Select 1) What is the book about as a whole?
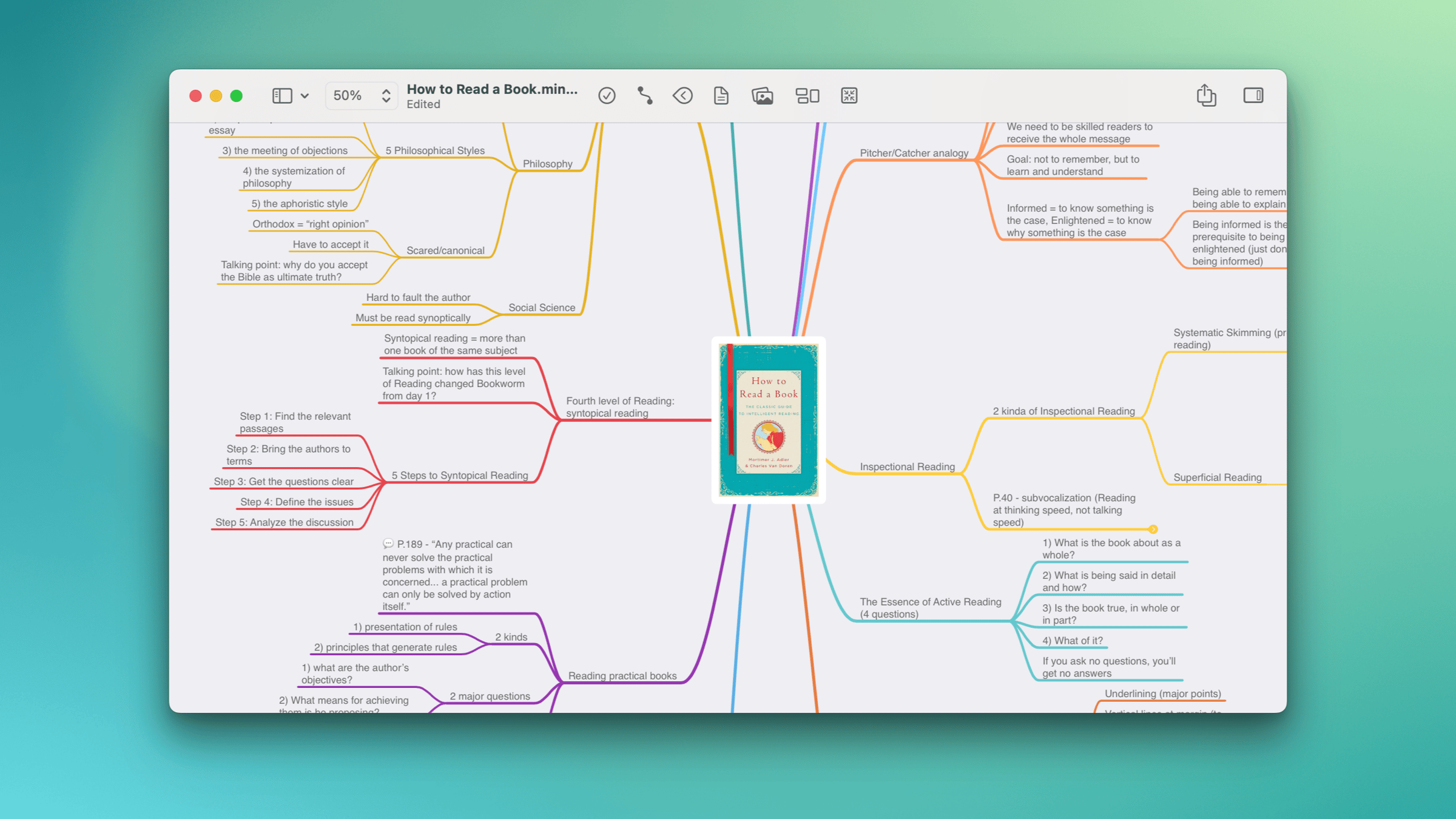The width and height of the screenshot is (1456, 819). pos(1111,549)
